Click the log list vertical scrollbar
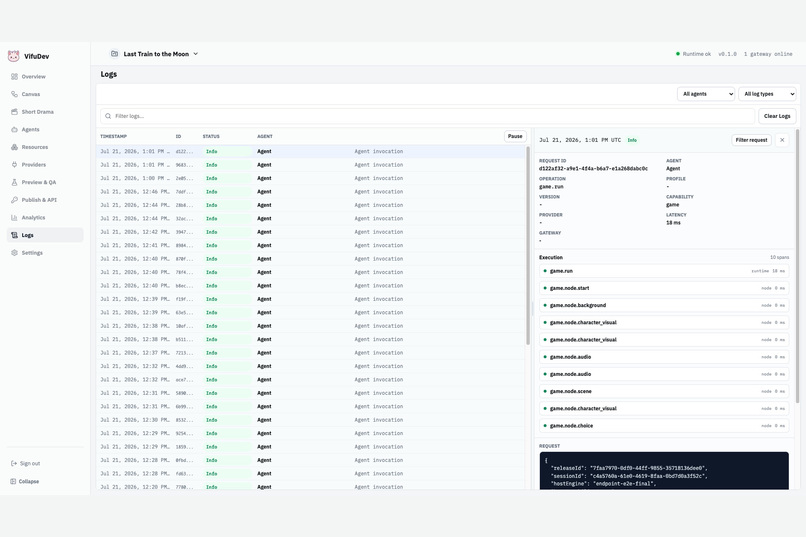Image resolution: width=806 pixels, height=537 pixels. 528,246
